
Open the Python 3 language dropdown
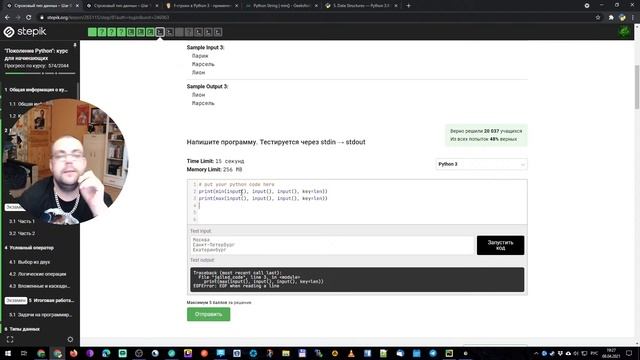tap(481, 164)
